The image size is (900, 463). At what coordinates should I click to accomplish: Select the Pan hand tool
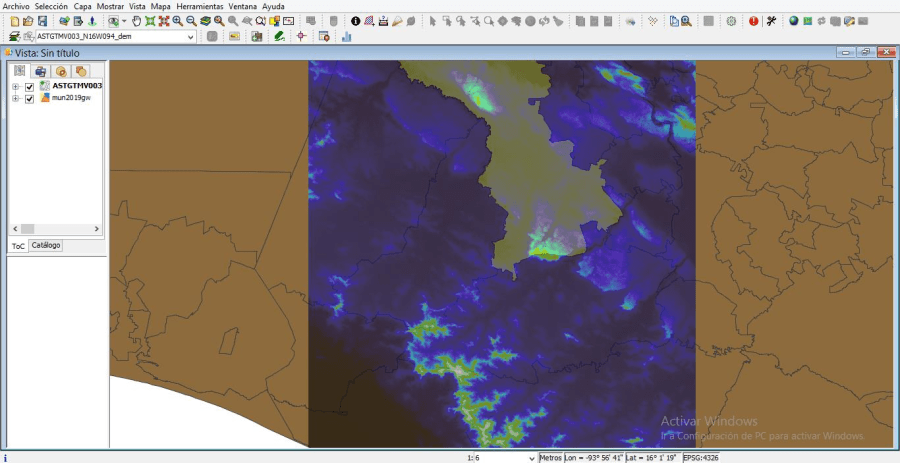137,21
